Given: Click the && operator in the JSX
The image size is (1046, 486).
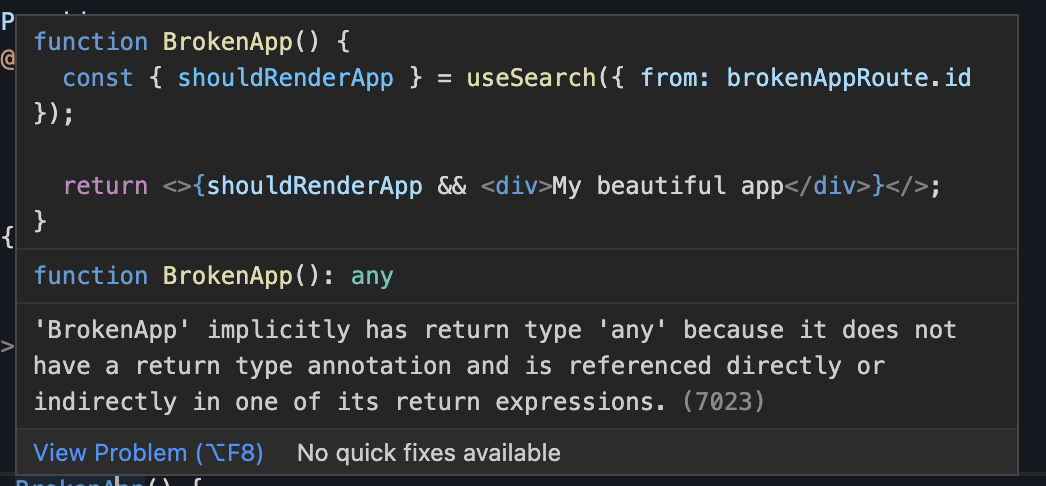Looking at the screenshot, I should [452, 186].
